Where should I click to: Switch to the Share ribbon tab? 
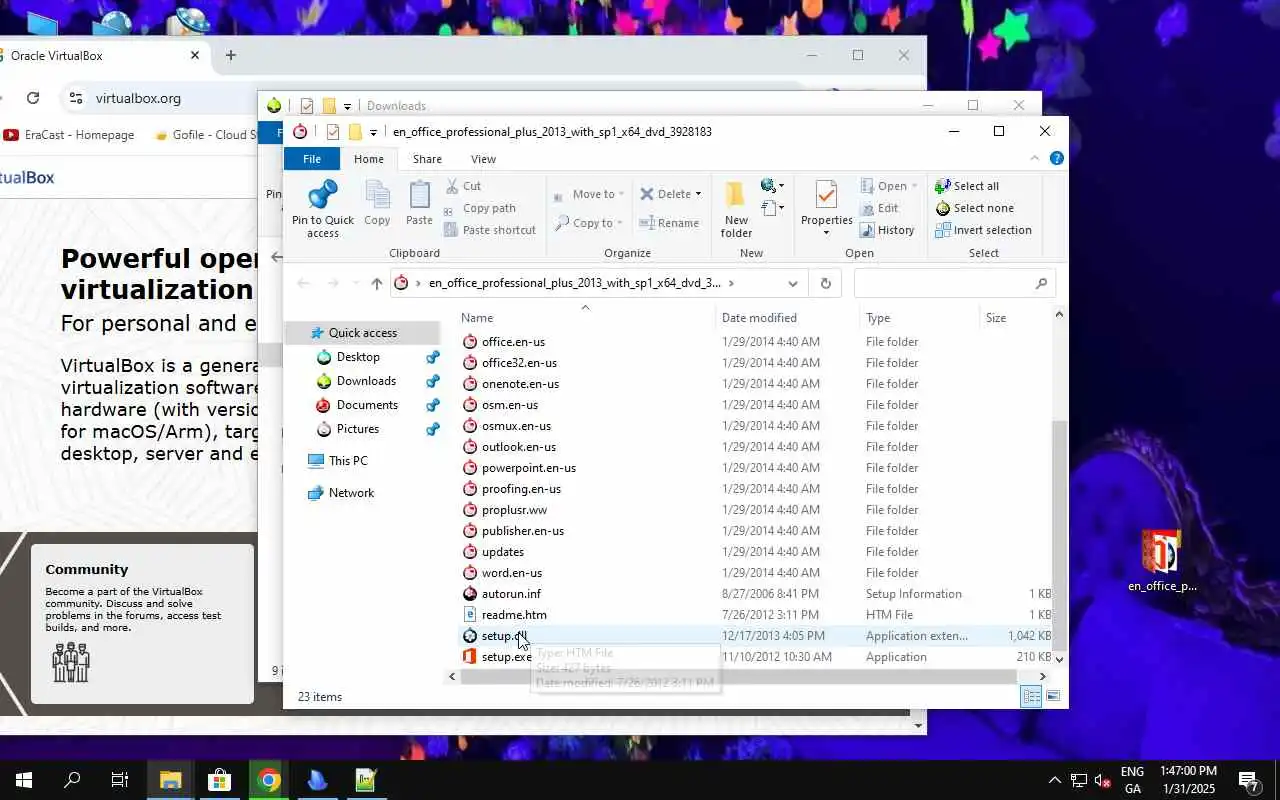pyautogui.click(x=427, y=159)
